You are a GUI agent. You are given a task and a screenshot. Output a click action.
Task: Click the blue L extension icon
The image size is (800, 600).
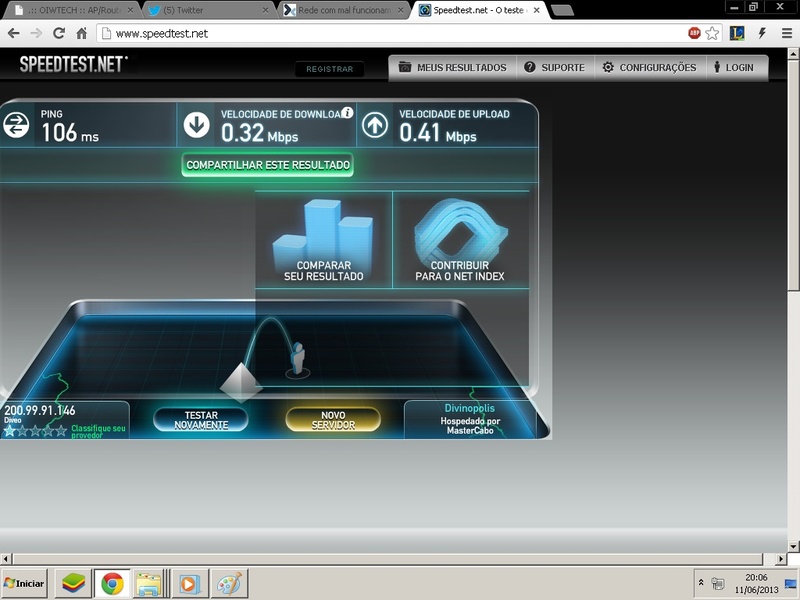pos(737,34)
